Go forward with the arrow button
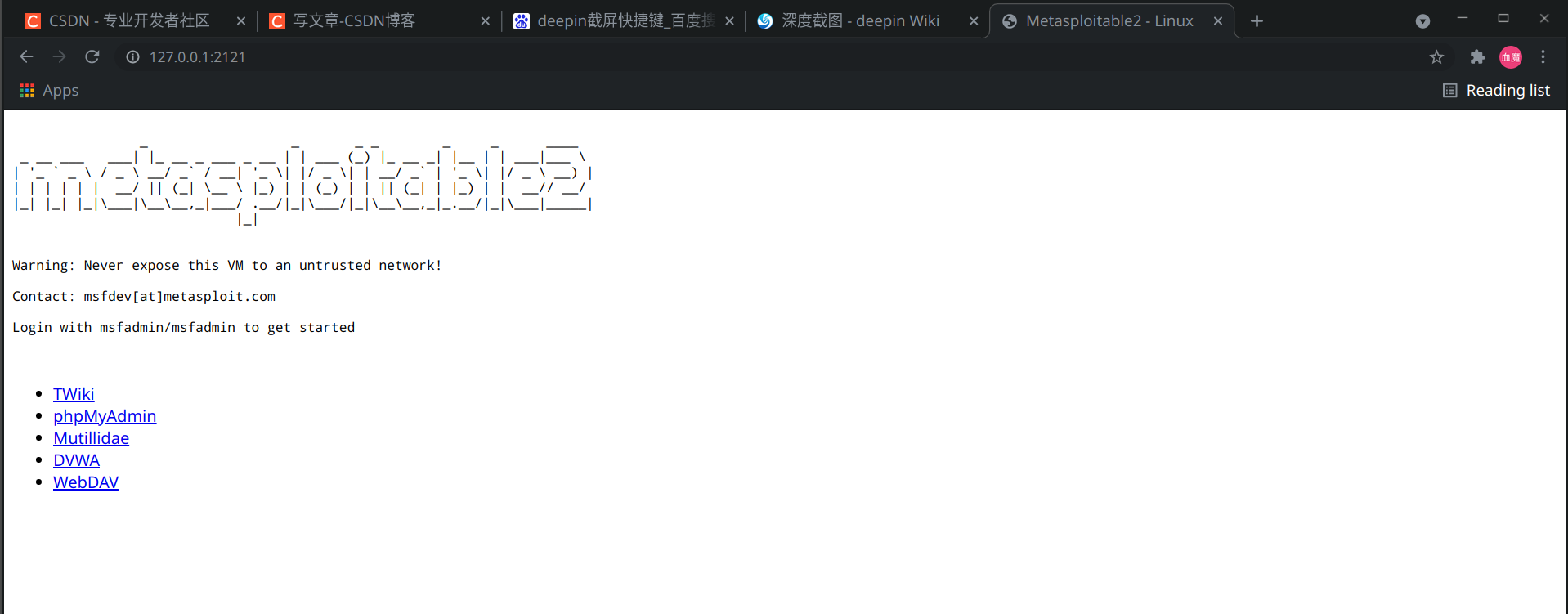This screenshot has width=1568, height=614. point(59,56)
